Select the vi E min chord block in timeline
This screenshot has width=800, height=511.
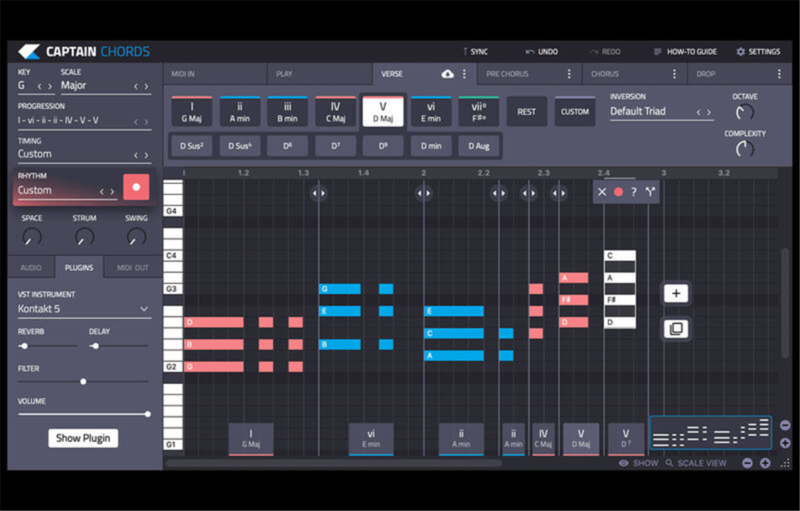(x=370, y=438)
